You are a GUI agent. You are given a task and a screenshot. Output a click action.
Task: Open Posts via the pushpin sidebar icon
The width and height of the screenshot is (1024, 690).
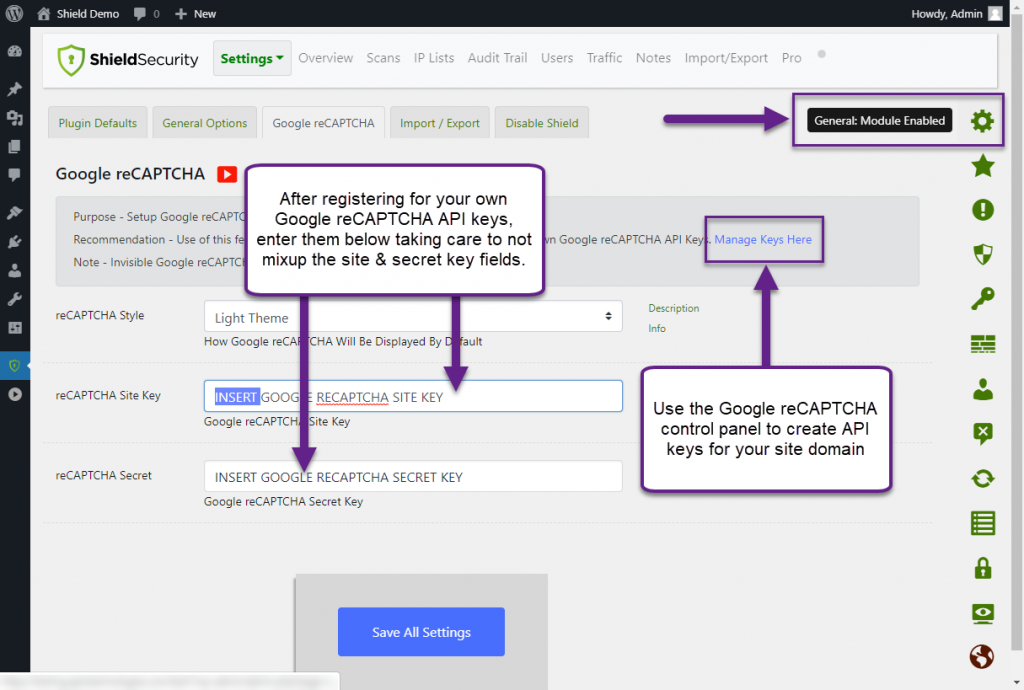14,89
